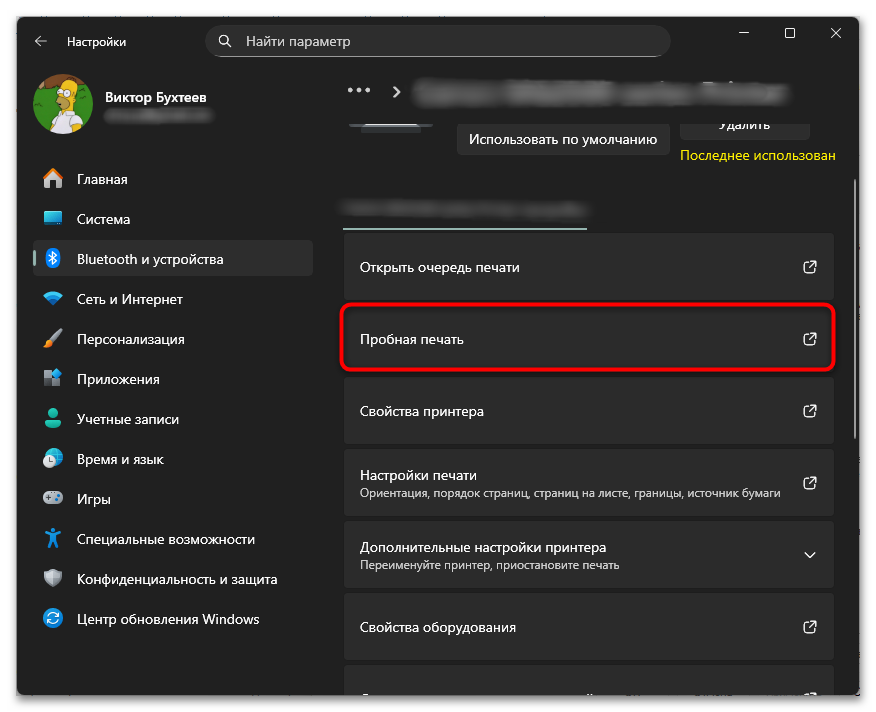Open Свойства принтера

[588, 411]
